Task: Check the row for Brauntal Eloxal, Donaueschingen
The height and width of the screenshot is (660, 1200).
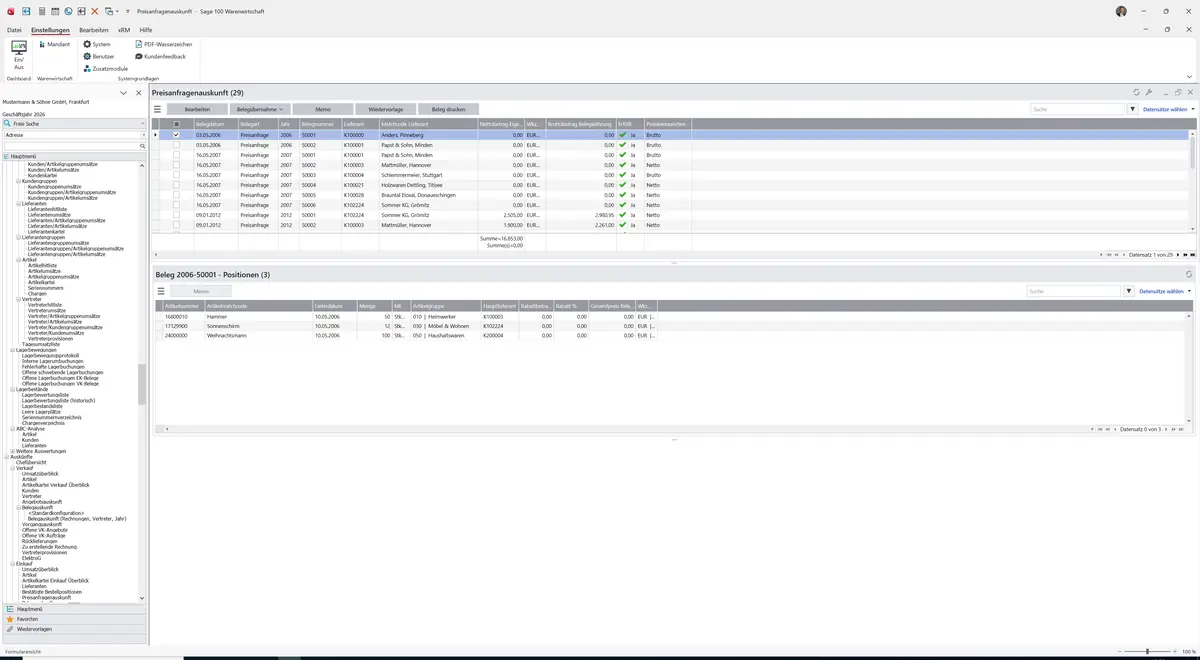Action: click(177, 195)
